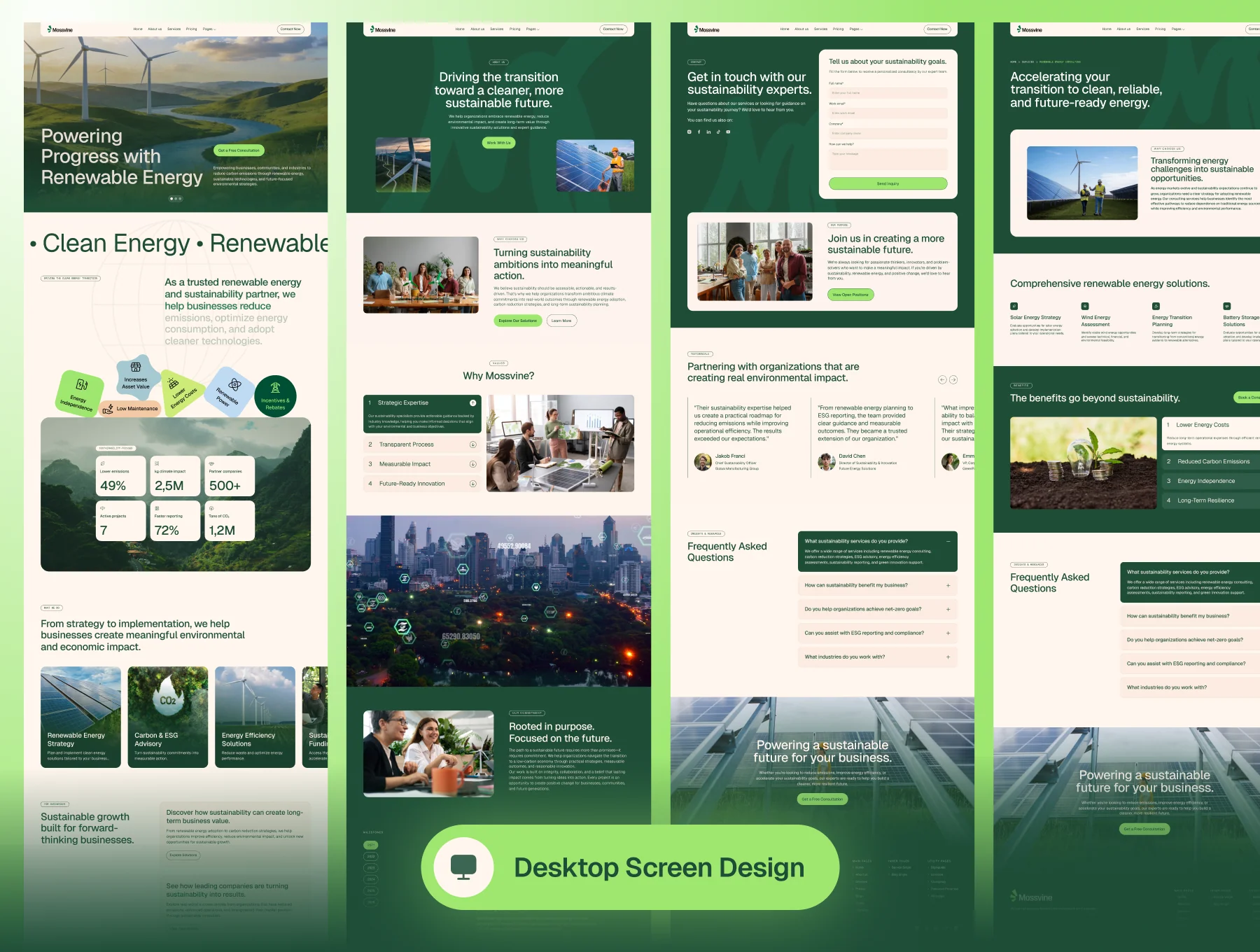Select the Reduced Carbon Emissions benefit row

click(x=1212, y=461)
